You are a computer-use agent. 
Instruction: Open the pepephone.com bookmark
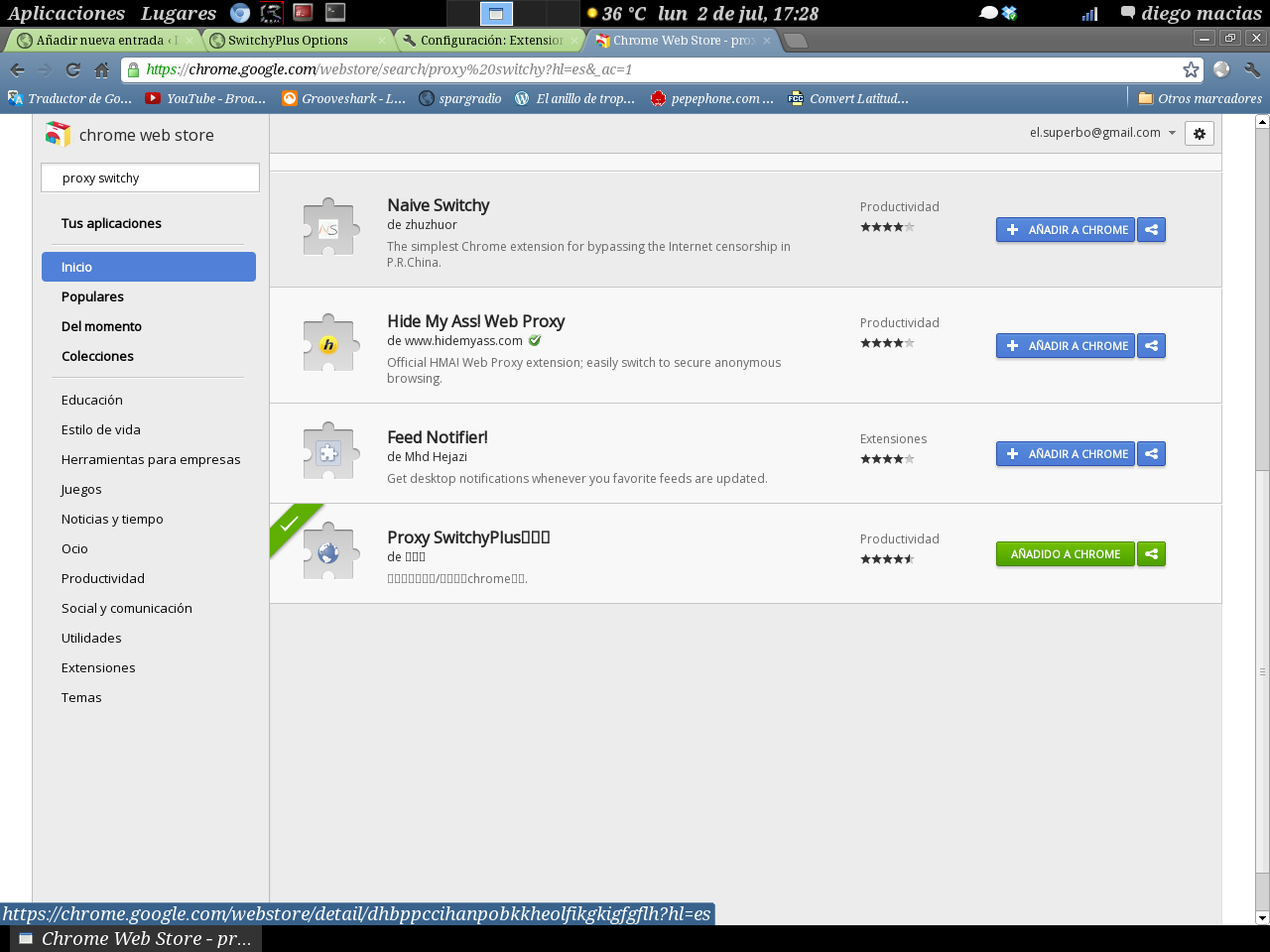tap(711, 98)
